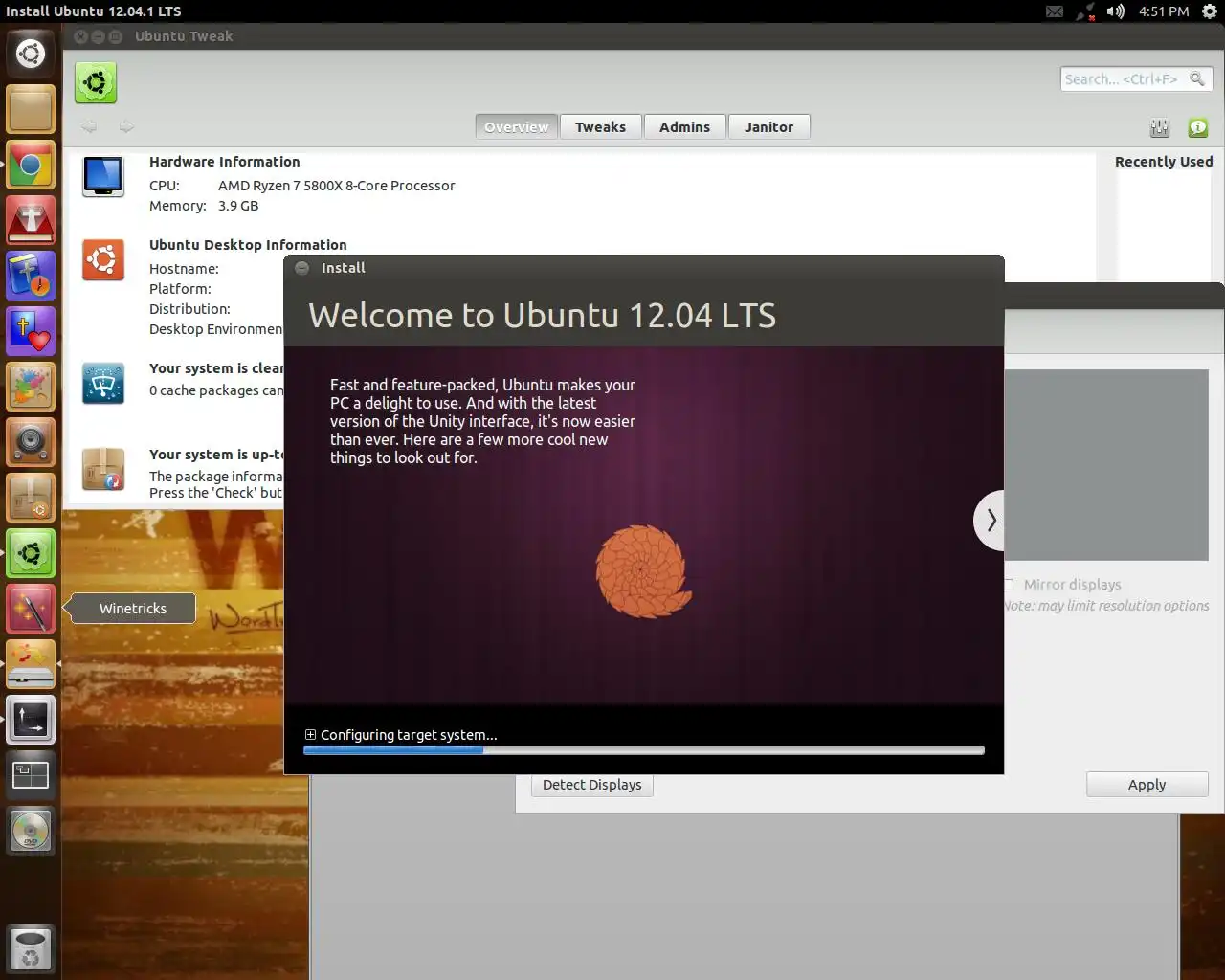
Task: Open the cross and heart launcher icon
Action: pyautogui.click(x=31, y=331)
